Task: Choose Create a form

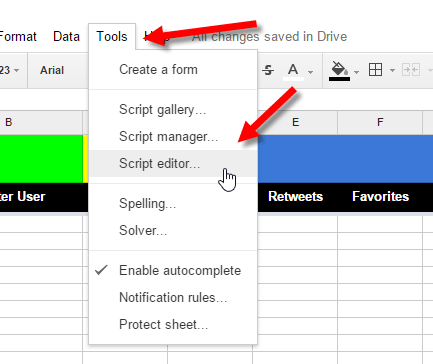Action: pyautogui.click(x=173, y=70)
